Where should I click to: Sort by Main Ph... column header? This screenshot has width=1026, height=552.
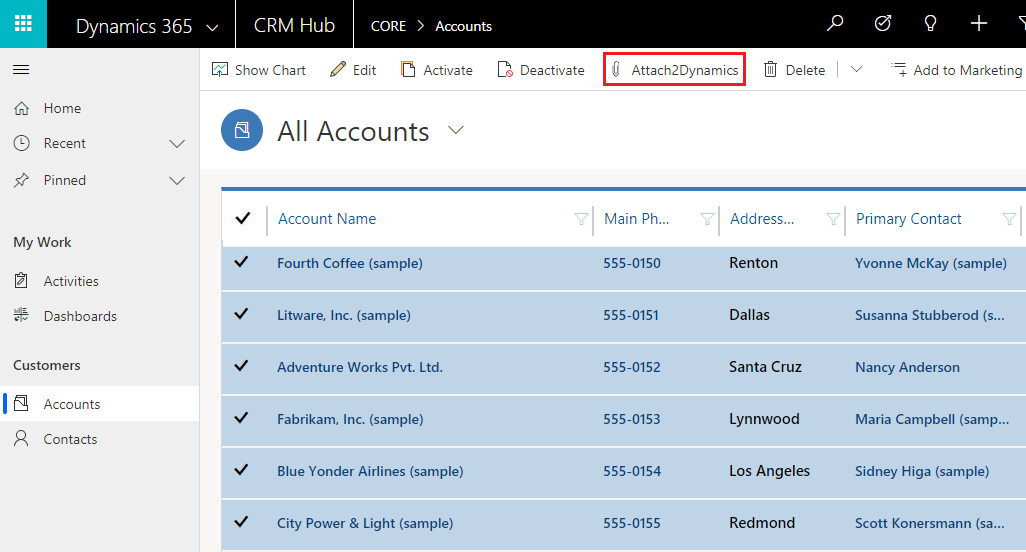coord(636,218)
